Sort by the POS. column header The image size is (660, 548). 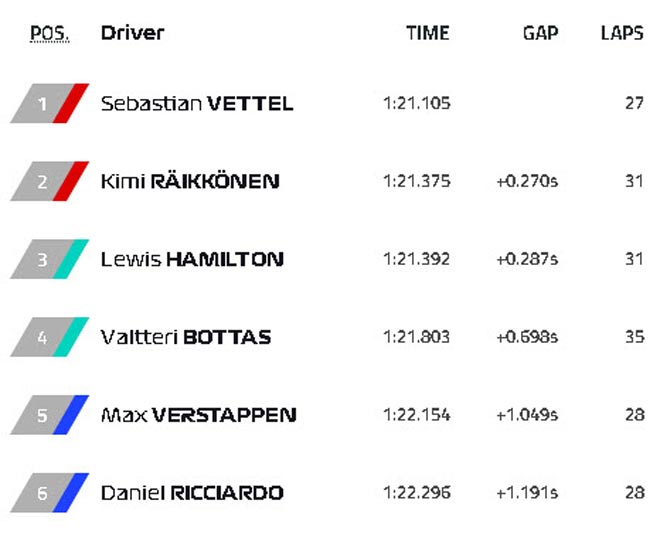pyautogui.click(x=50, y=33)
